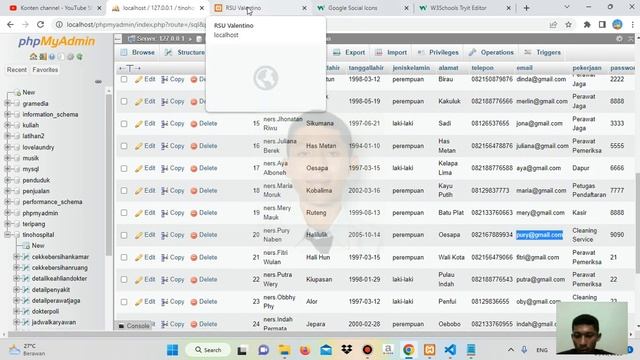The image size is (640, 360).
Task: Expand the mysql database node
Action: [7, 169]
